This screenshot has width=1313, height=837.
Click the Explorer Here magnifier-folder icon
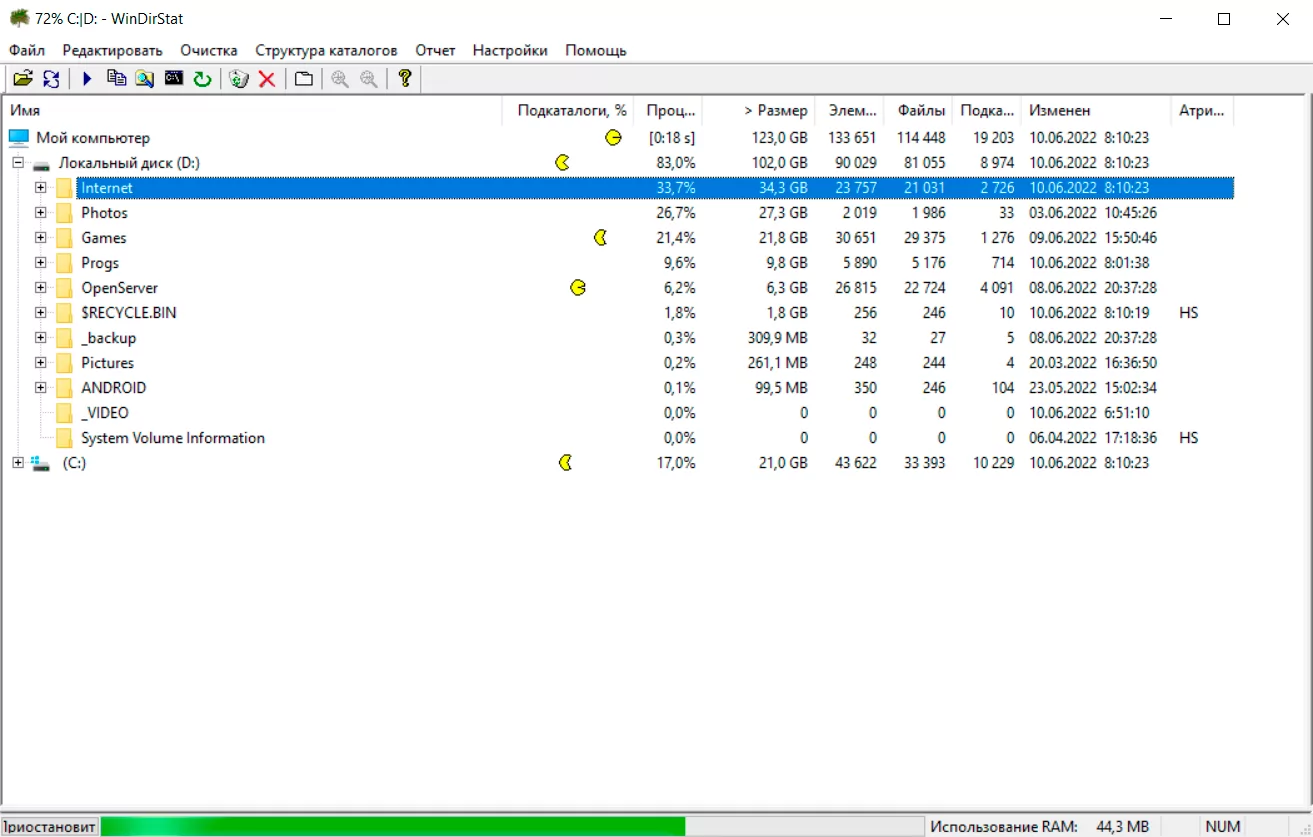click(x=145, y=79)
